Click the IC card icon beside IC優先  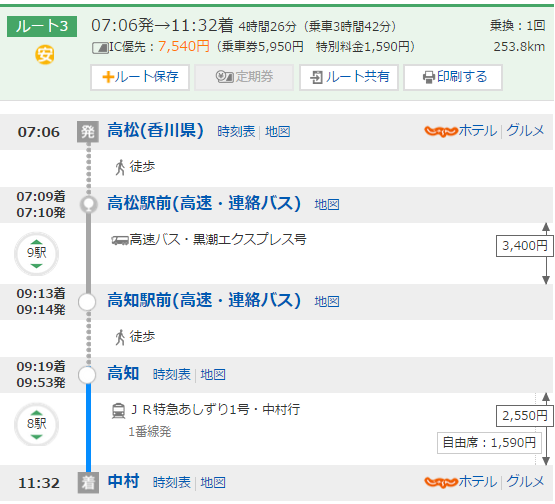tap(100, 47)
